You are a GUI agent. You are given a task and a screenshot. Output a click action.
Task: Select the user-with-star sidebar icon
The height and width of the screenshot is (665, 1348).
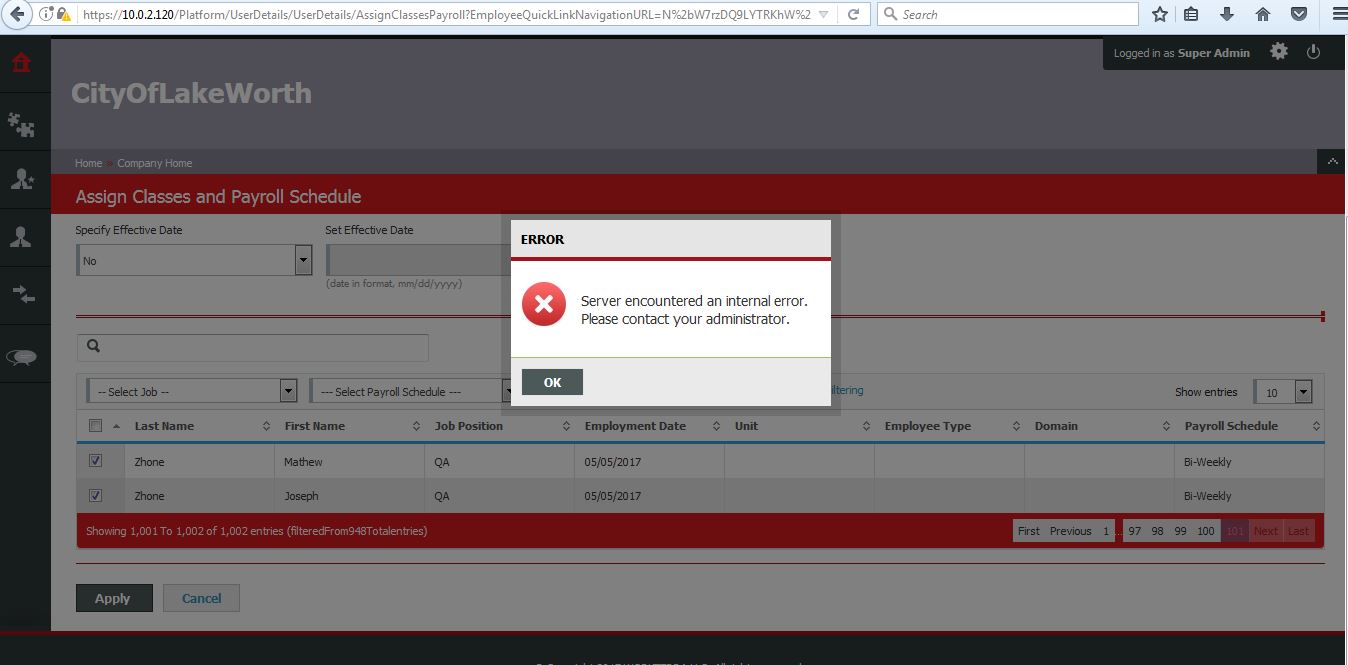tap(21, 180)
